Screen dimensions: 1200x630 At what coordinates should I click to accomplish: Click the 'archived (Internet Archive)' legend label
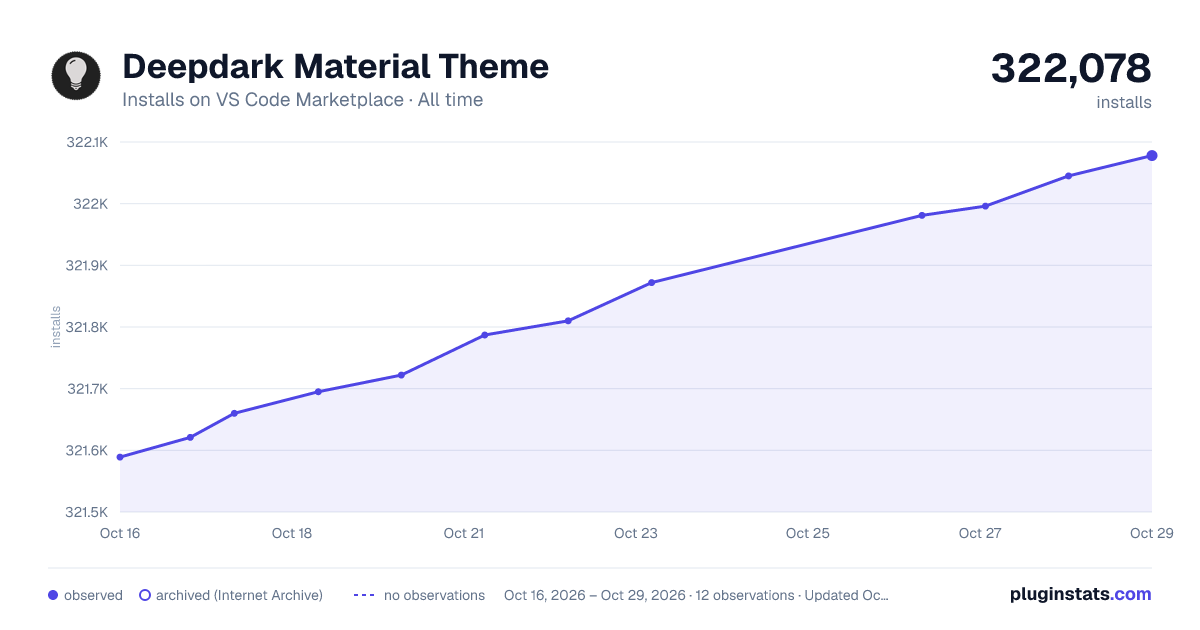[239, 595]
